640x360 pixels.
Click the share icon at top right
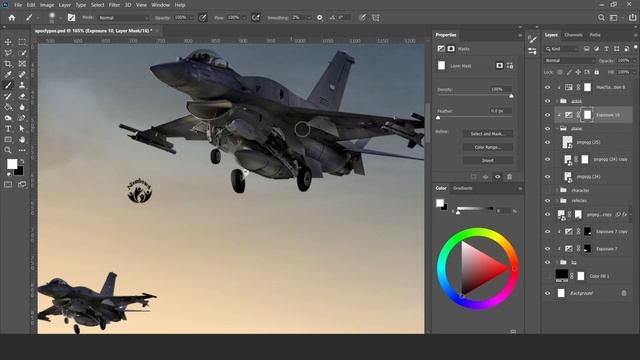tap(633, 18)
